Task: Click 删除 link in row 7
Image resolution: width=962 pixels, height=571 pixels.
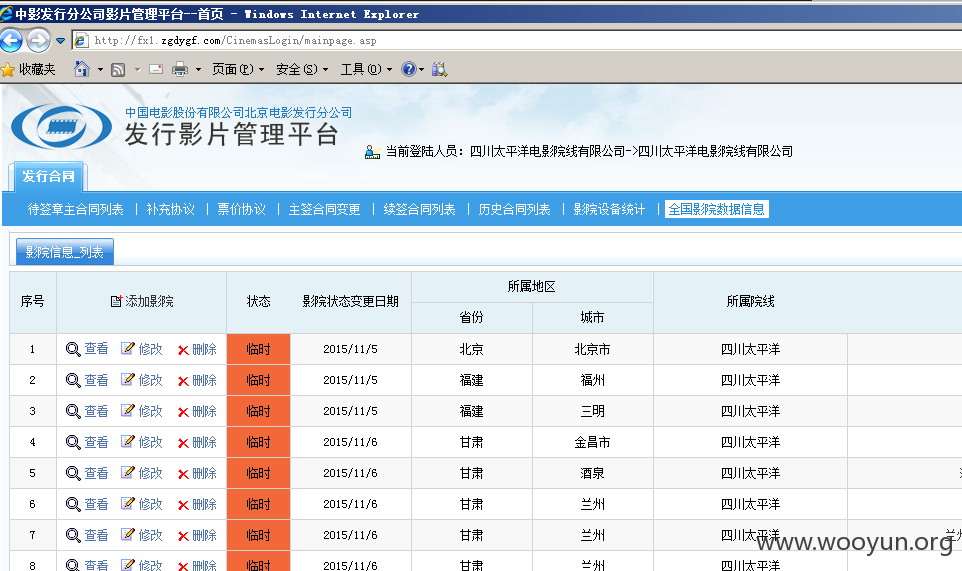Action: (204, 536)
